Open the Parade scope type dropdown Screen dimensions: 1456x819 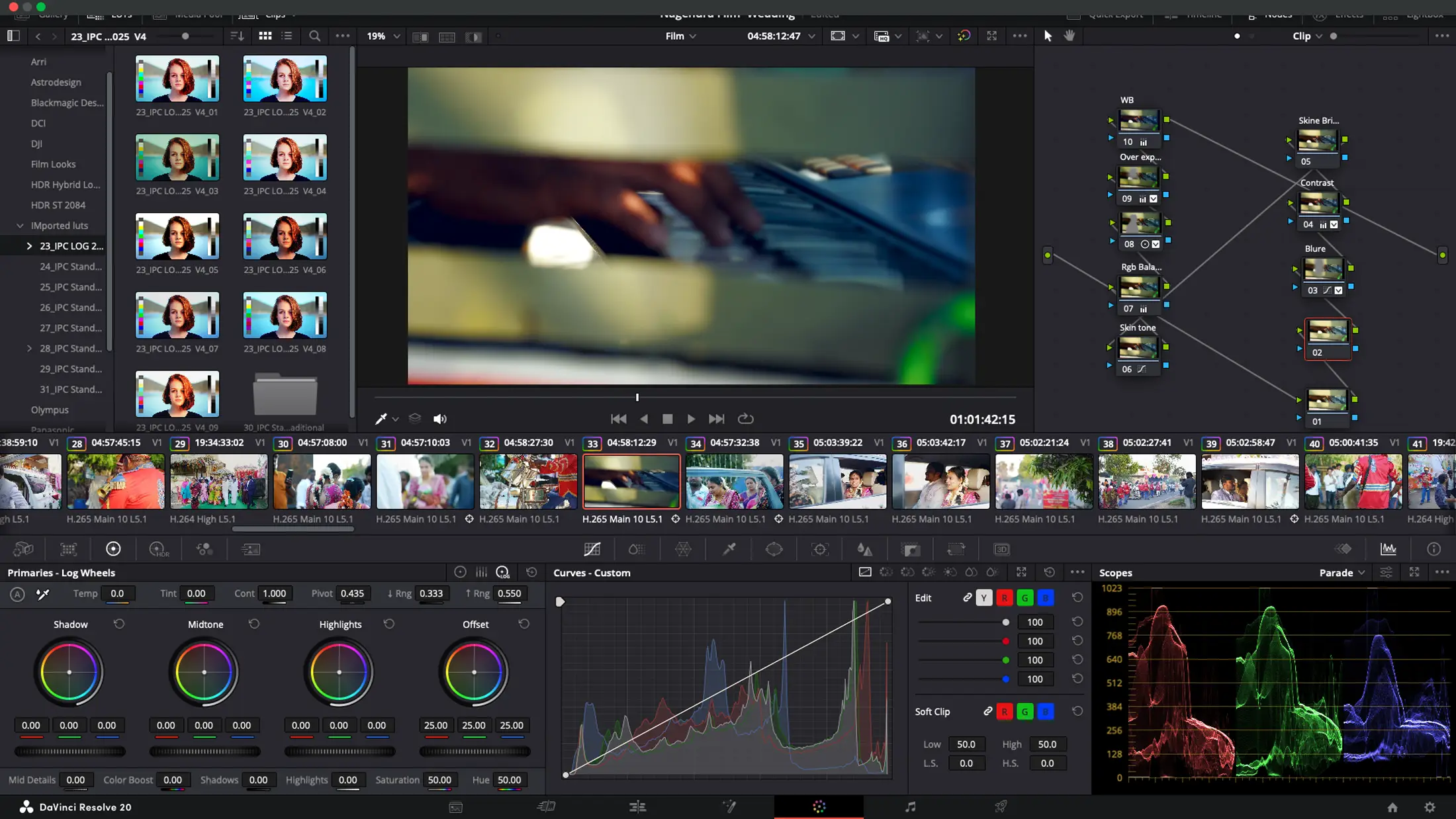(x=1342, y=573)
